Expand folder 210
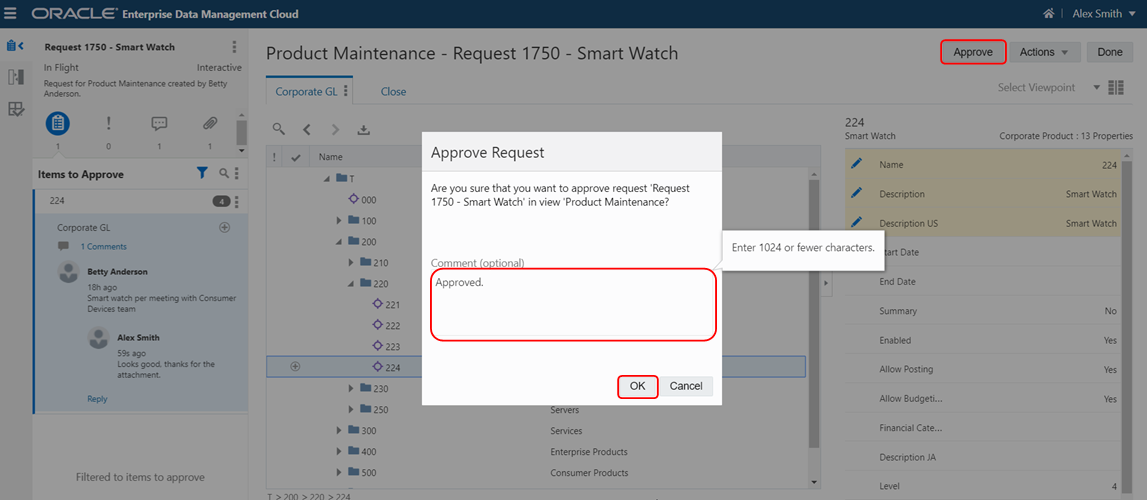Screen dimensions: 1147x500 (x=351, y=262)
